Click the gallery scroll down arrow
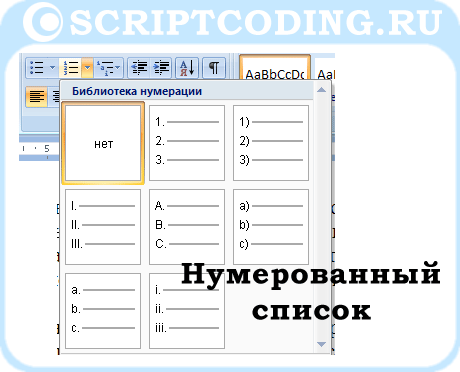Viewport: 460px width, 372px height. (321, 344)
